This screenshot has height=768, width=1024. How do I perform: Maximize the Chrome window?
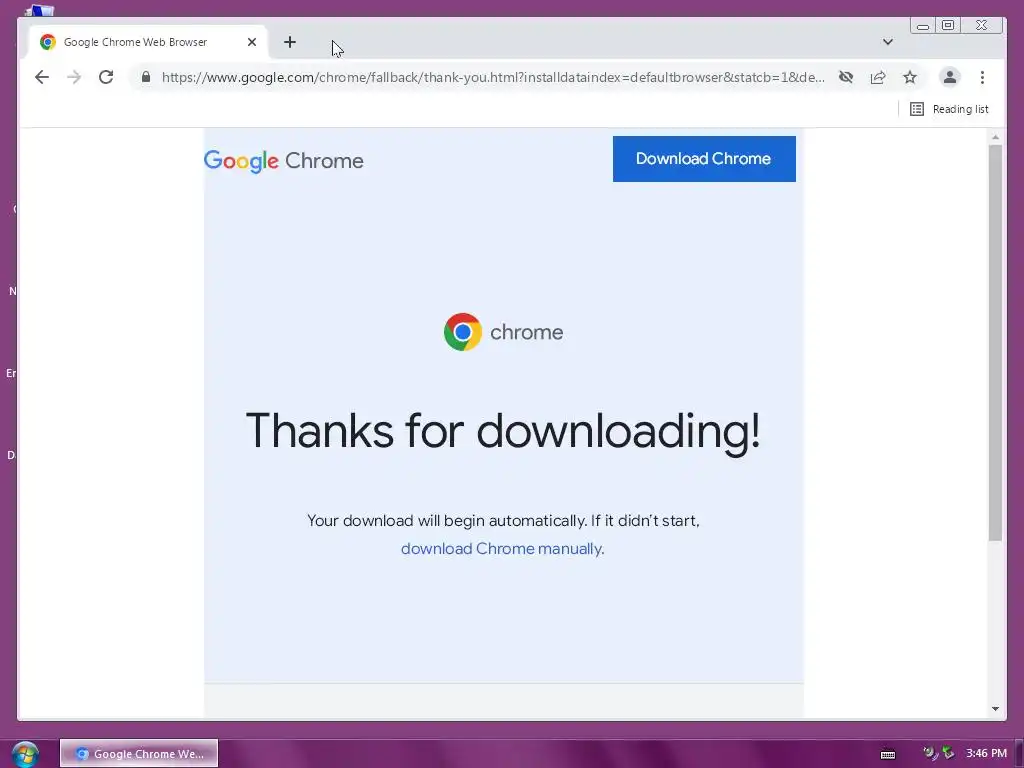(x=948, y=25)
